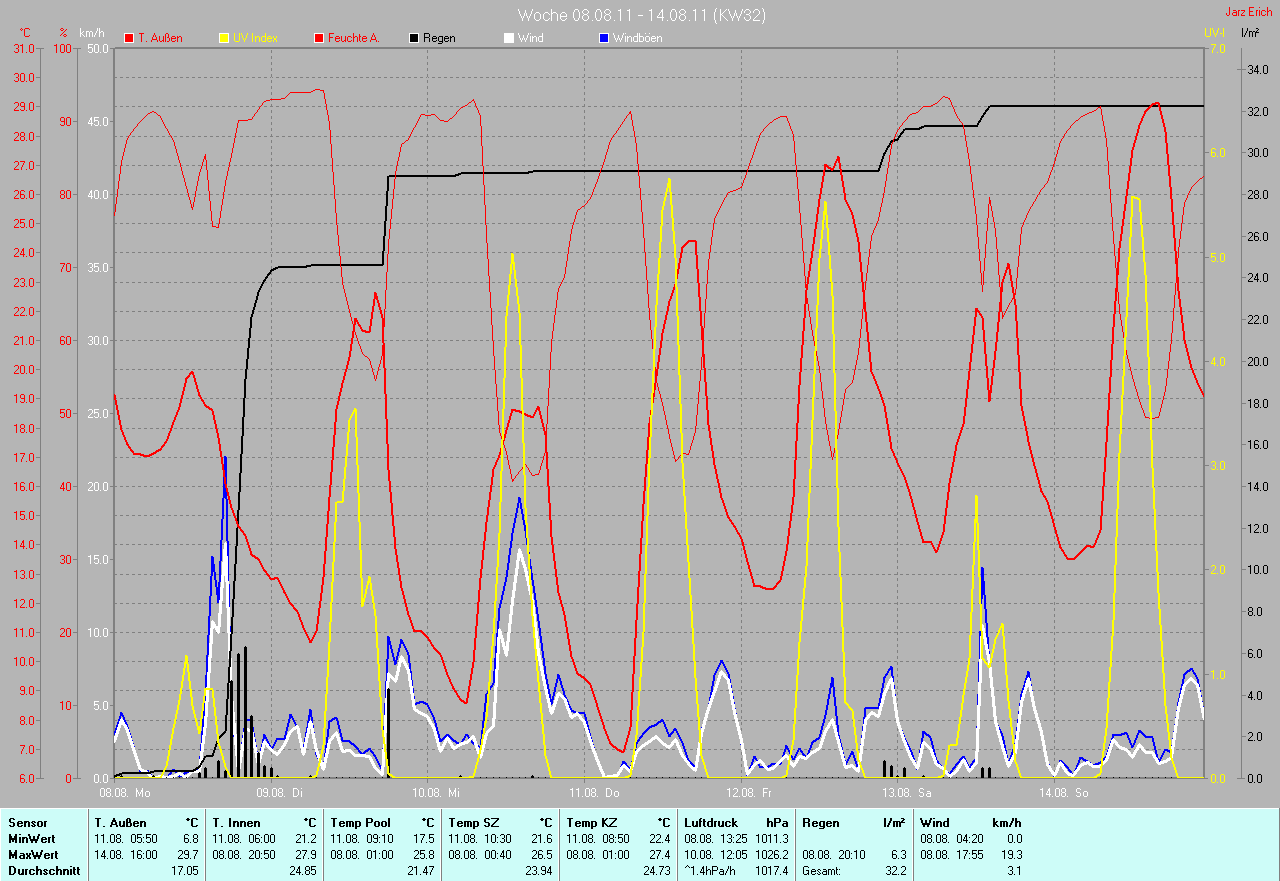This screenshot has height=881, width=1280.
Task: Click the Durchschnitt row label
Action: 41,871
